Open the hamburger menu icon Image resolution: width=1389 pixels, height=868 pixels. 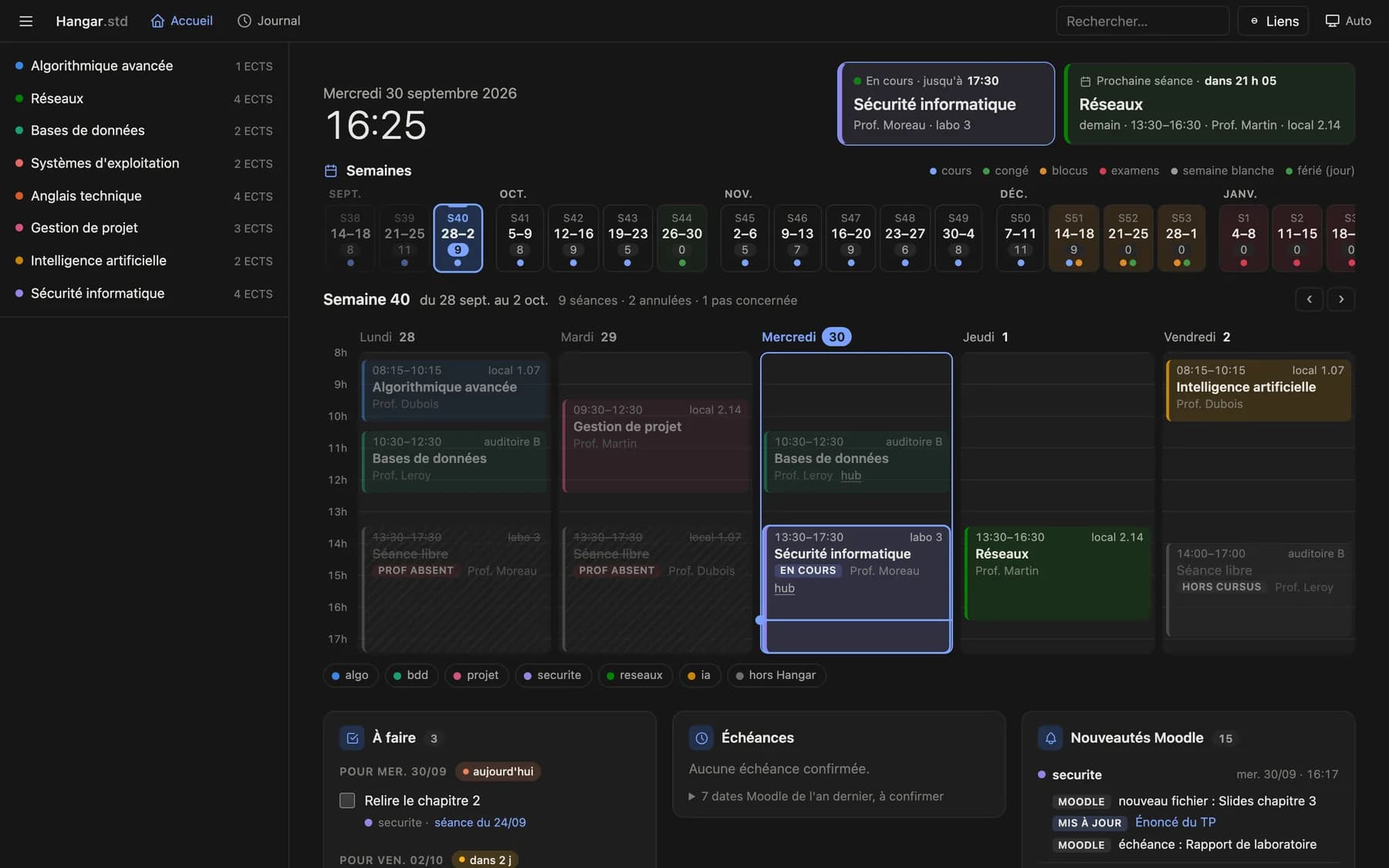click(x=25, y=21)
